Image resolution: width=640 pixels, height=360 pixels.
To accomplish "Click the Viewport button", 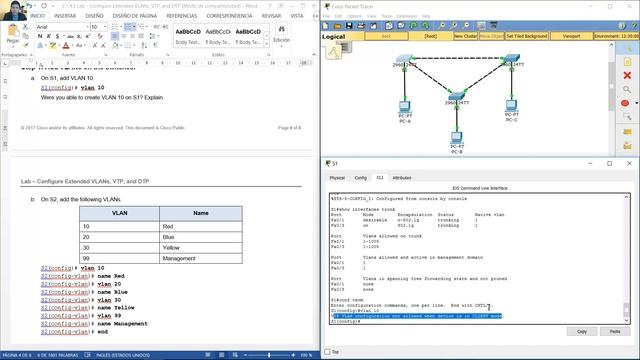I will (571, 36).
